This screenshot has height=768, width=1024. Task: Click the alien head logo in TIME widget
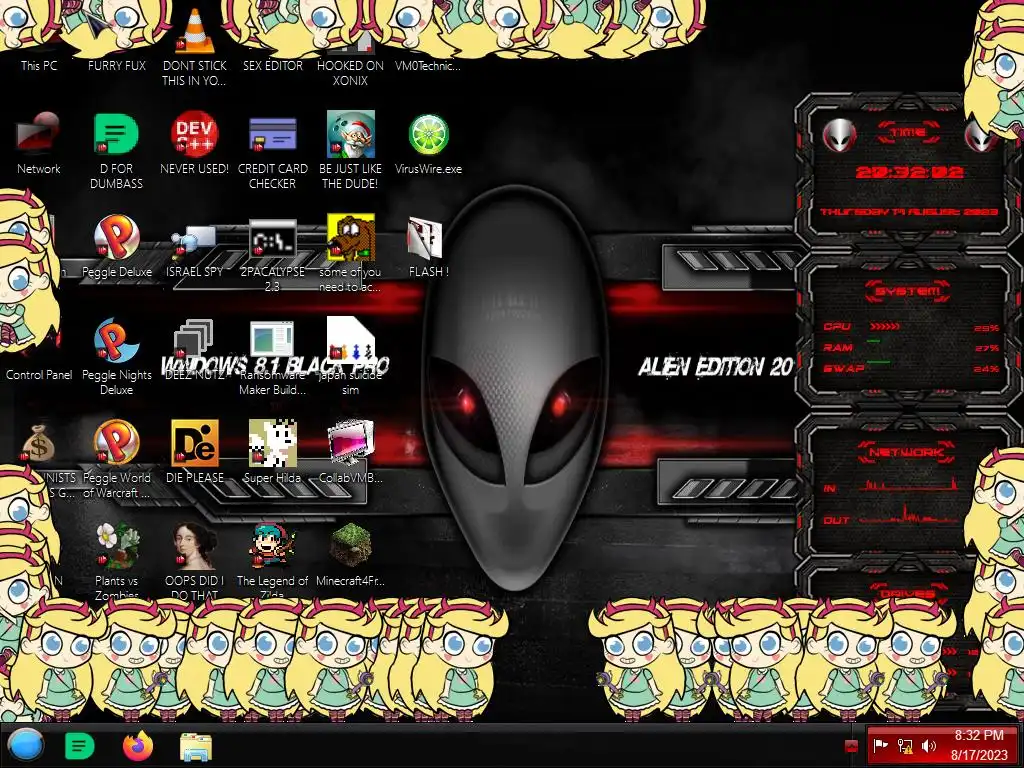[x=839, y=135]
